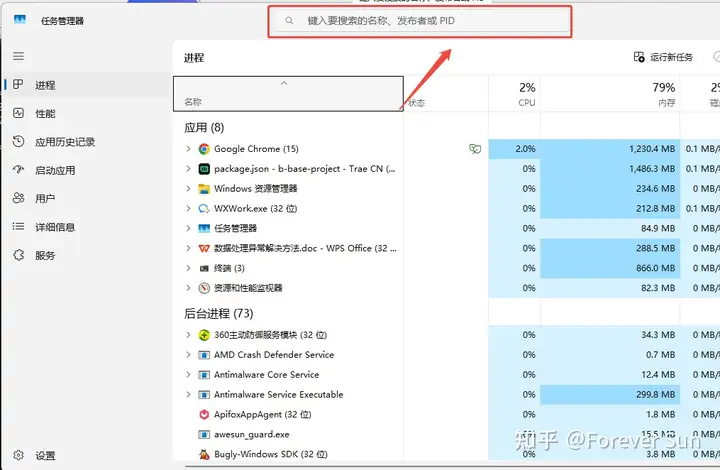Expand the WPS Office process group
This screenshot has height=470, width=720.
pyautogui.click(x=188, y=248)
